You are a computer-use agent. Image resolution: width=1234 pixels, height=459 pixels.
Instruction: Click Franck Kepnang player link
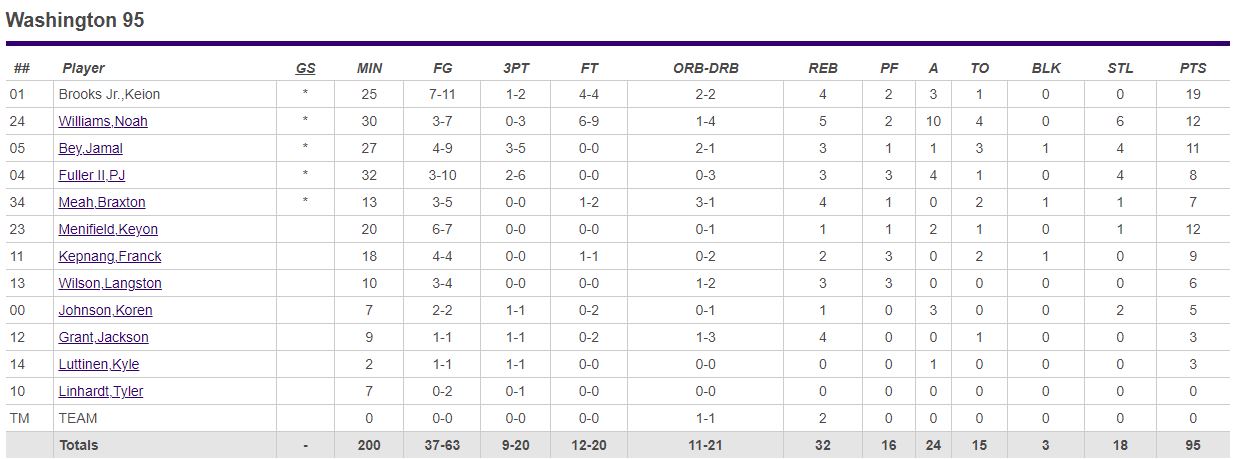[110, 256]
